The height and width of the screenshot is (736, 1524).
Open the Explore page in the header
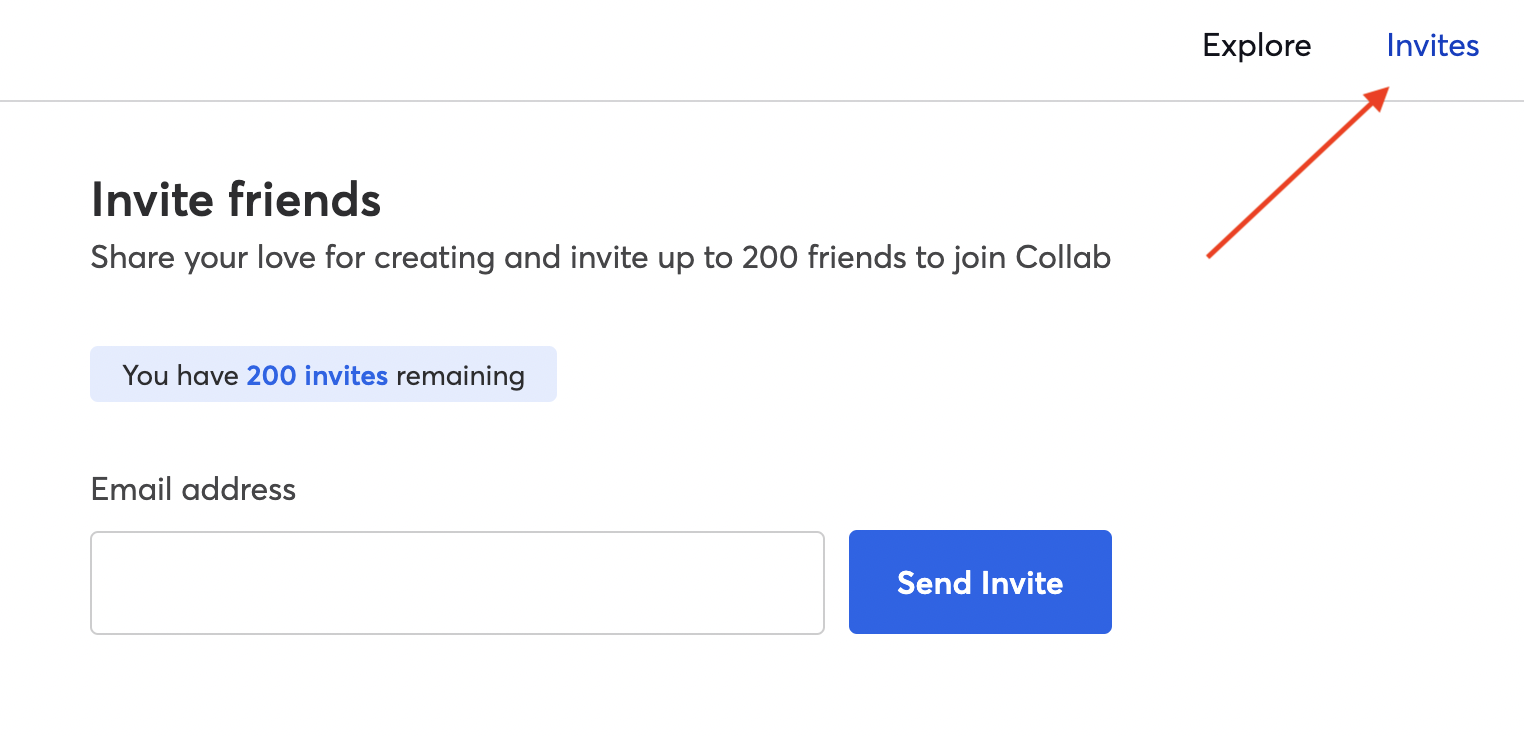click(x=1257, y=46)
